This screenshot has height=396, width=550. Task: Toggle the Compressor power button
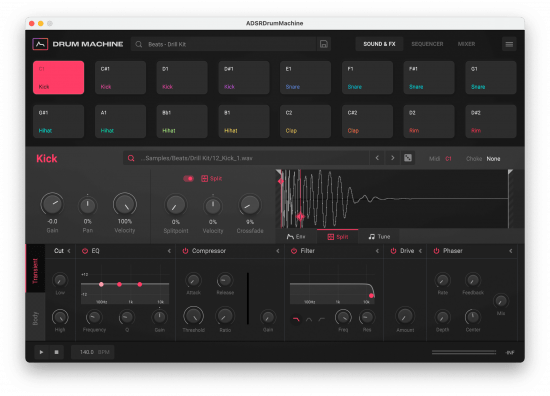[185, 251]
